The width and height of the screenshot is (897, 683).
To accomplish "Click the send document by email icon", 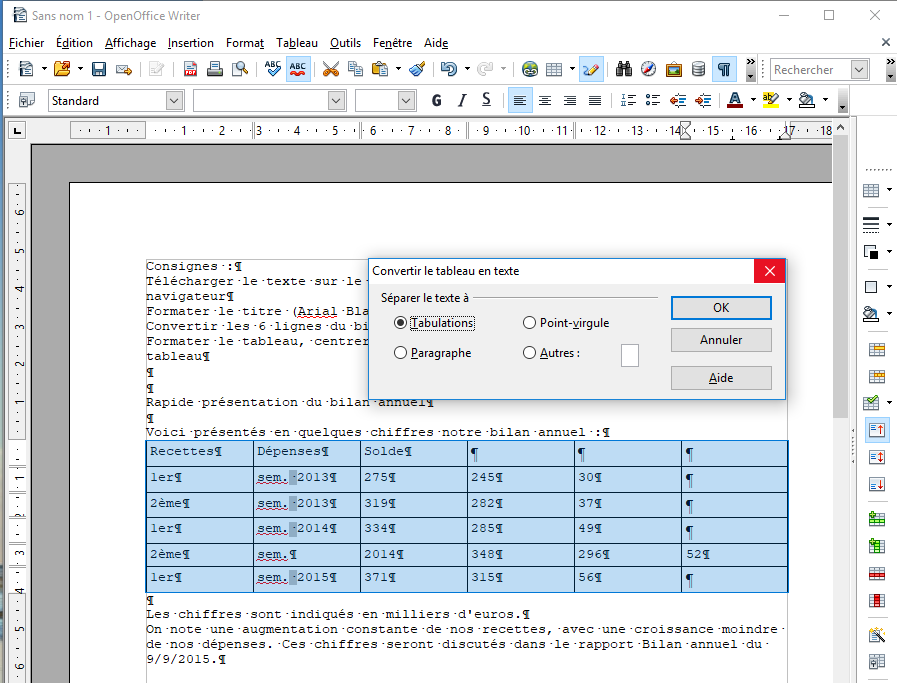I will [124, 69].
